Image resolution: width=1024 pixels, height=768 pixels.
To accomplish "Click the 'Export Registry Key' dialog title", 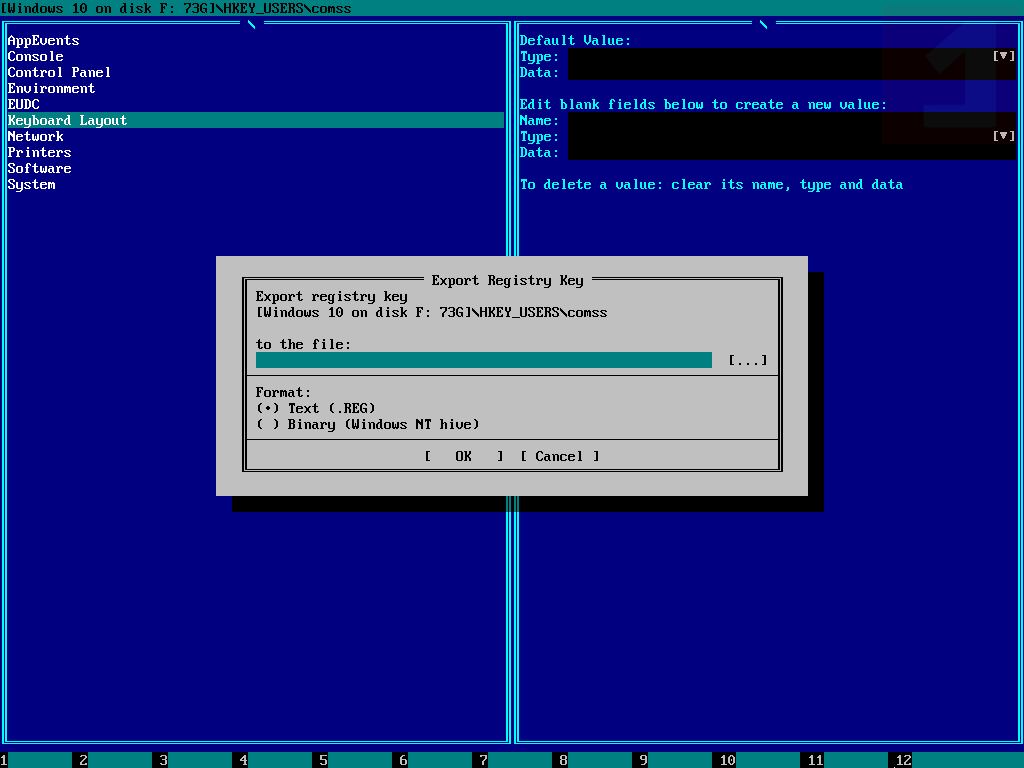I will click(507, 280).
